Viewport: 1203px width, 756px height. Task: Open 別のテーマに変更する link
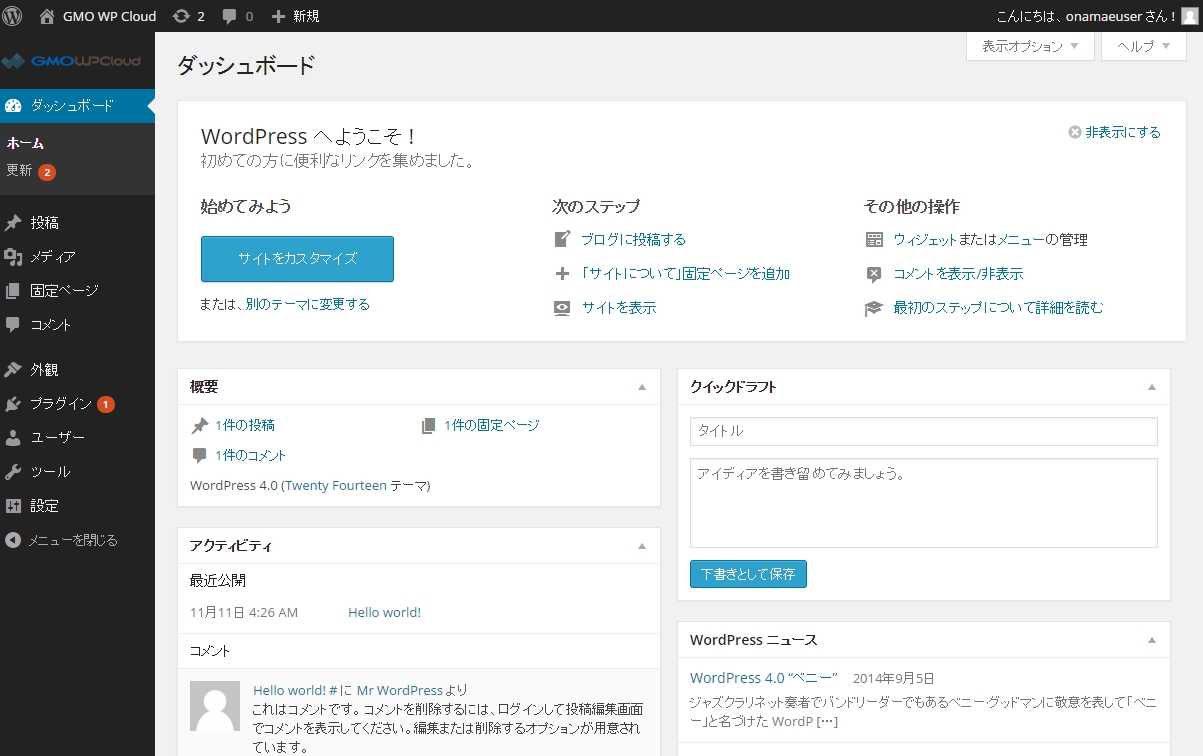pyautogui.click(x=308, y=304)
